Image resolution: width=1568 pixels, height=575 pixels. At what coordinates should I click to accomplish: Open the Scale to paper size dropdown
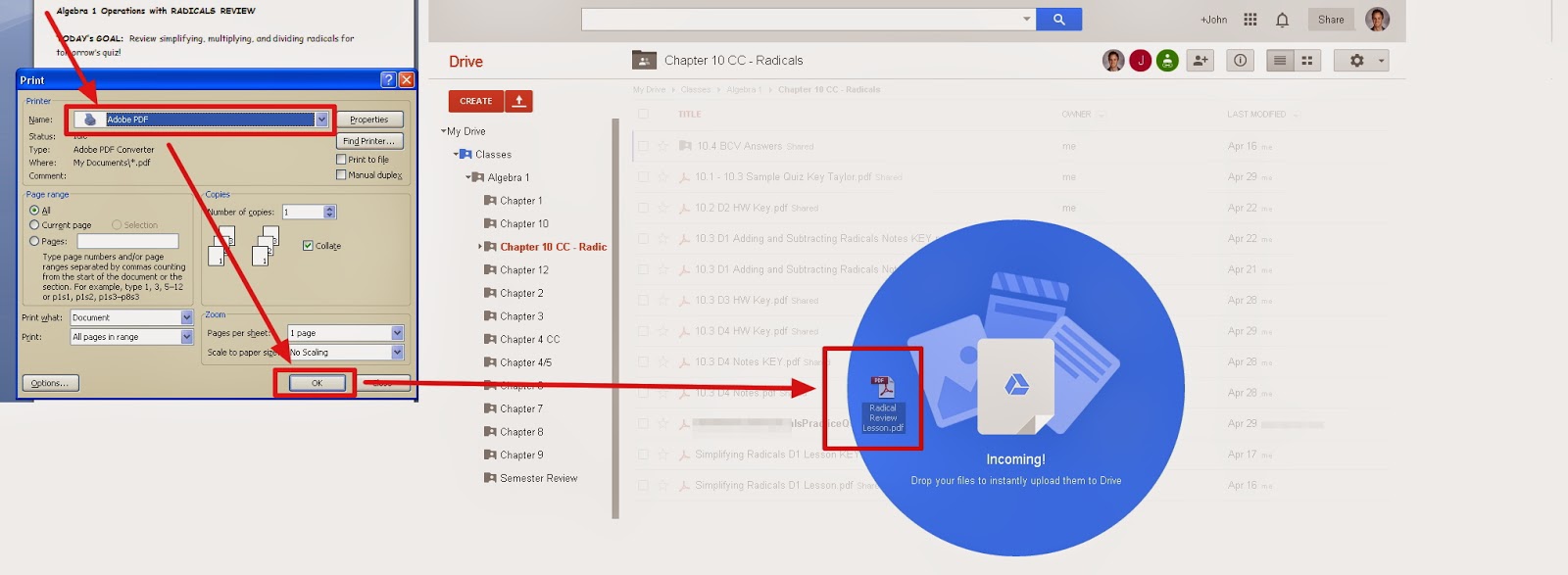(397, 353)
